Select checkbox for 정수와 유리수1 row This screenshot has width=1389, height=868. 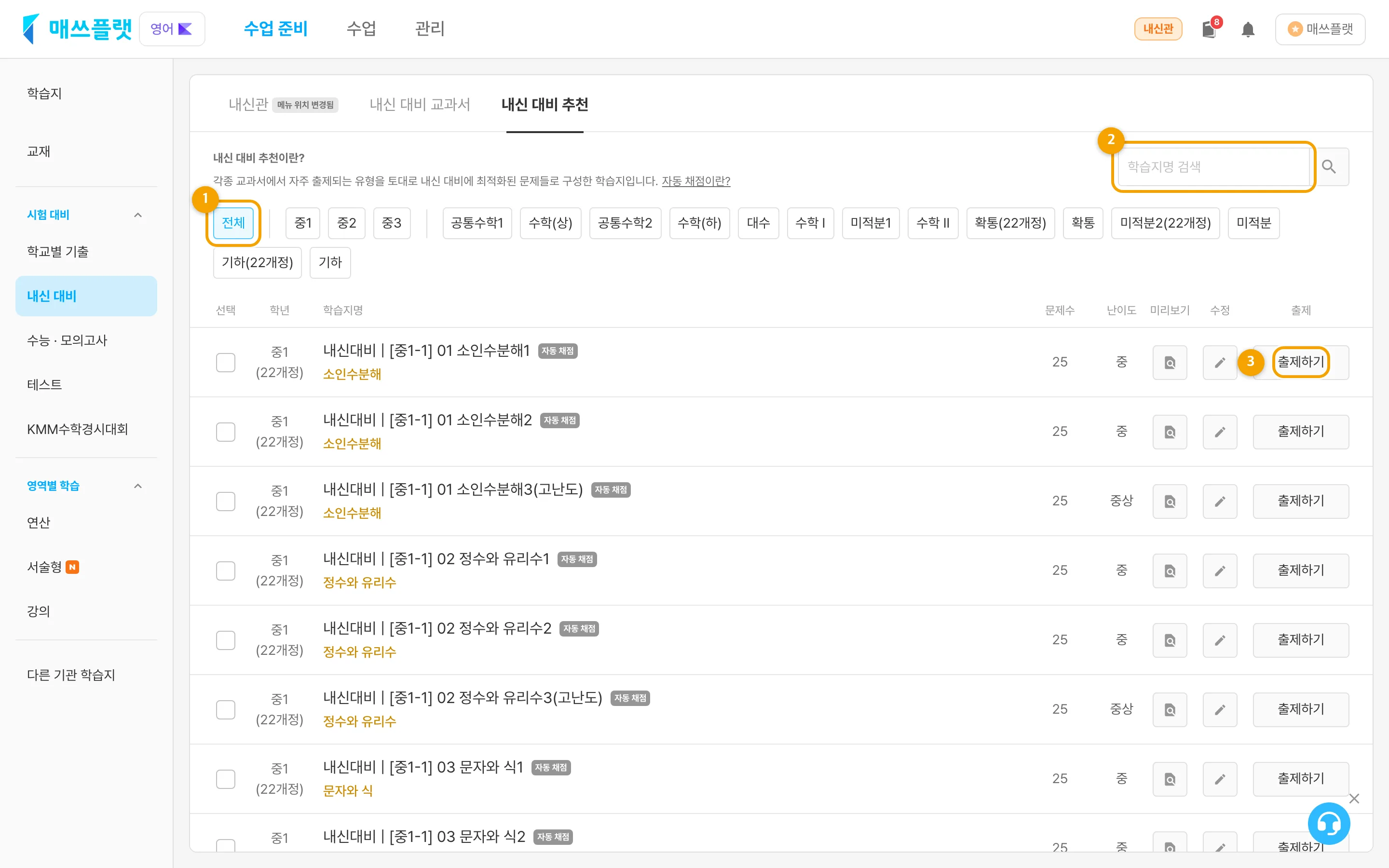click(226, 570)
